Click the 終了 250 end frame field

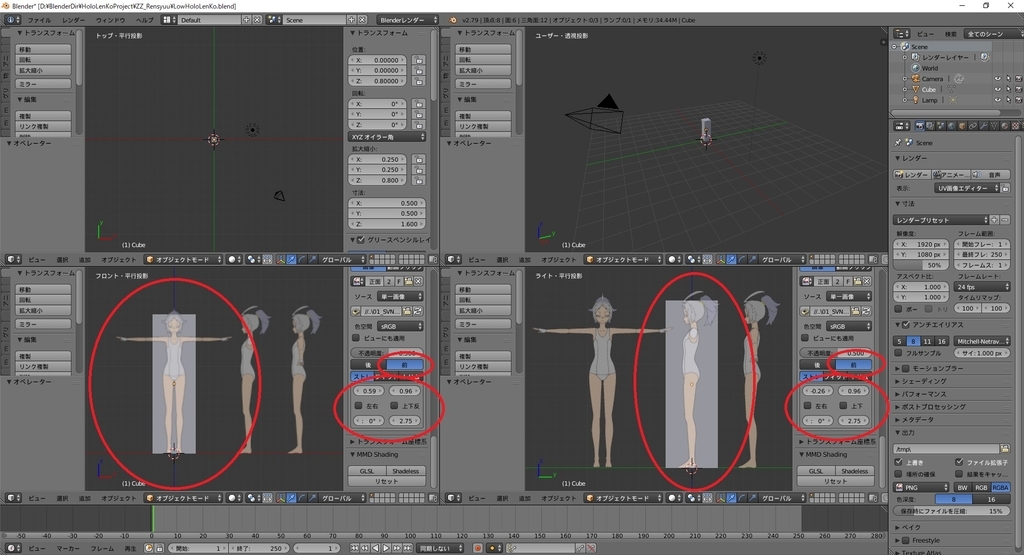click(x=259, y=548)
